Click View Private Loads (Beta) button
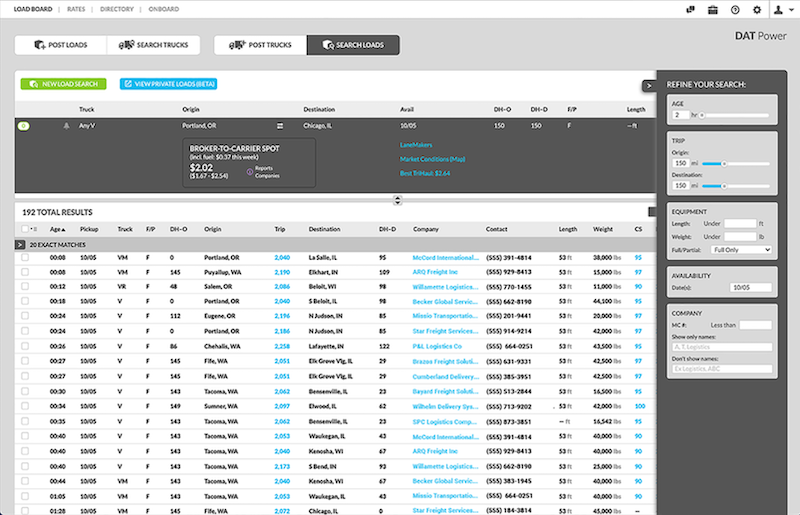 point(168,84)
